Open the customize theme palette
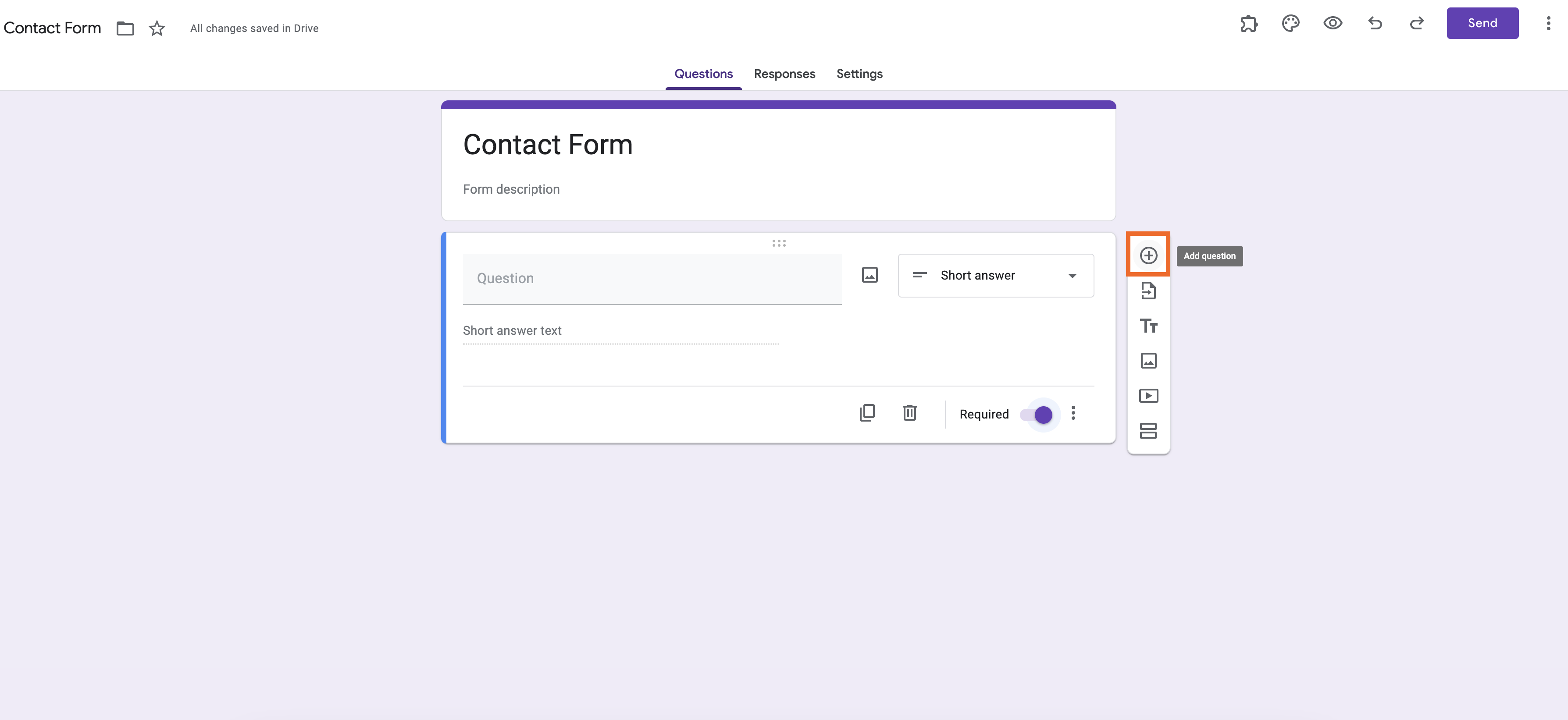 pos(1290,23)
